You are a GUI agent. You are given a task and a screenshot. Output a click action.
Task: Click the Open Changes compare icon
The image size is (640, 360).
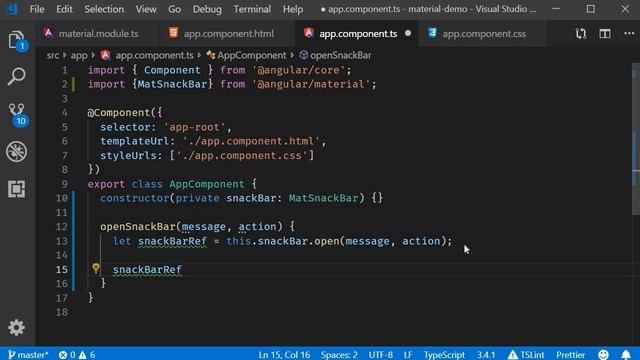click(581, 33)
